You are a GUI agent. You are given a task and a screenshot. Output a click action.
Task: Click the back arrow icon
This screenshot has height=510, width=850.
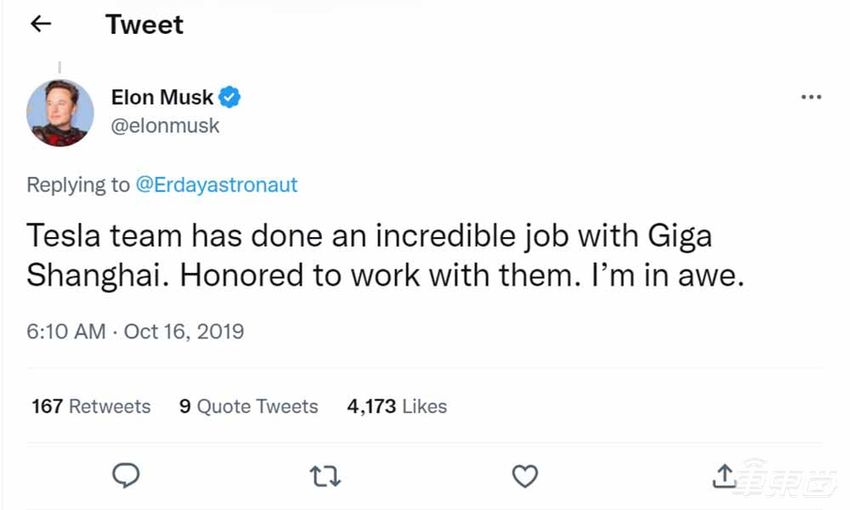pos(41,25)
